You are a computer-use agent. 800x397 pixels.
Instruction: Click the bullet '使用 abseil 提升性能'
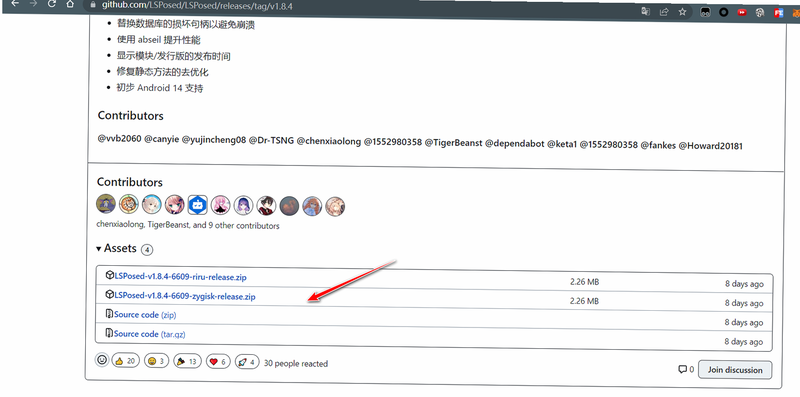point(159,40)
